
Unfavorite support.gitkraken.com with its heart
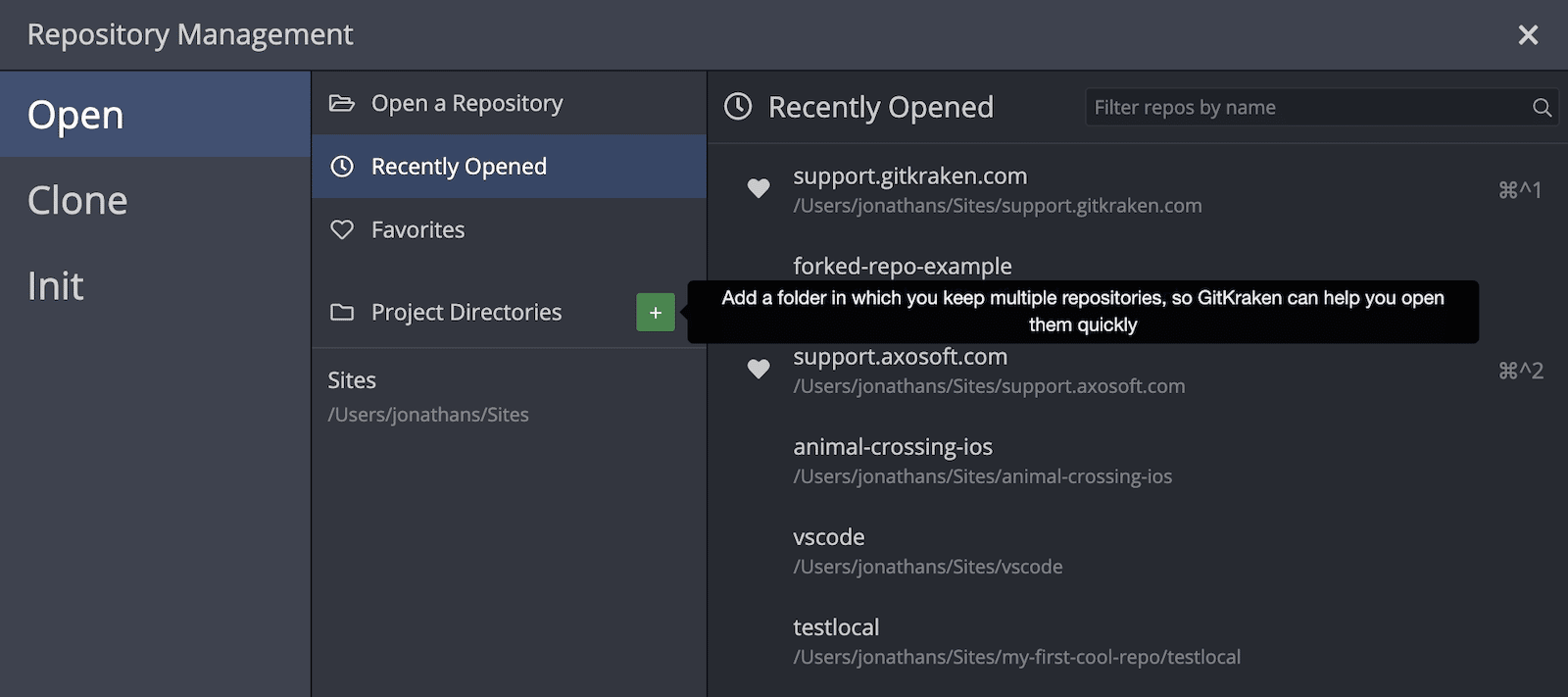tap(759, 188)
